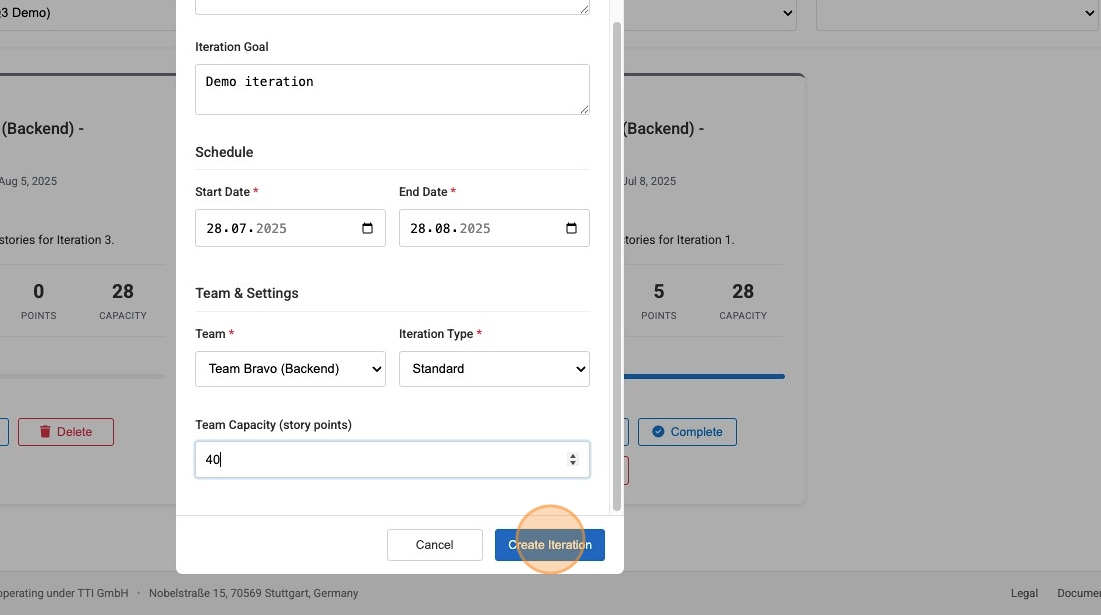Click the up arrow of the Team Capacity stepper
Image resolution: width=1101 pixels, height=615 pixels.
click(x=573, y=453)
